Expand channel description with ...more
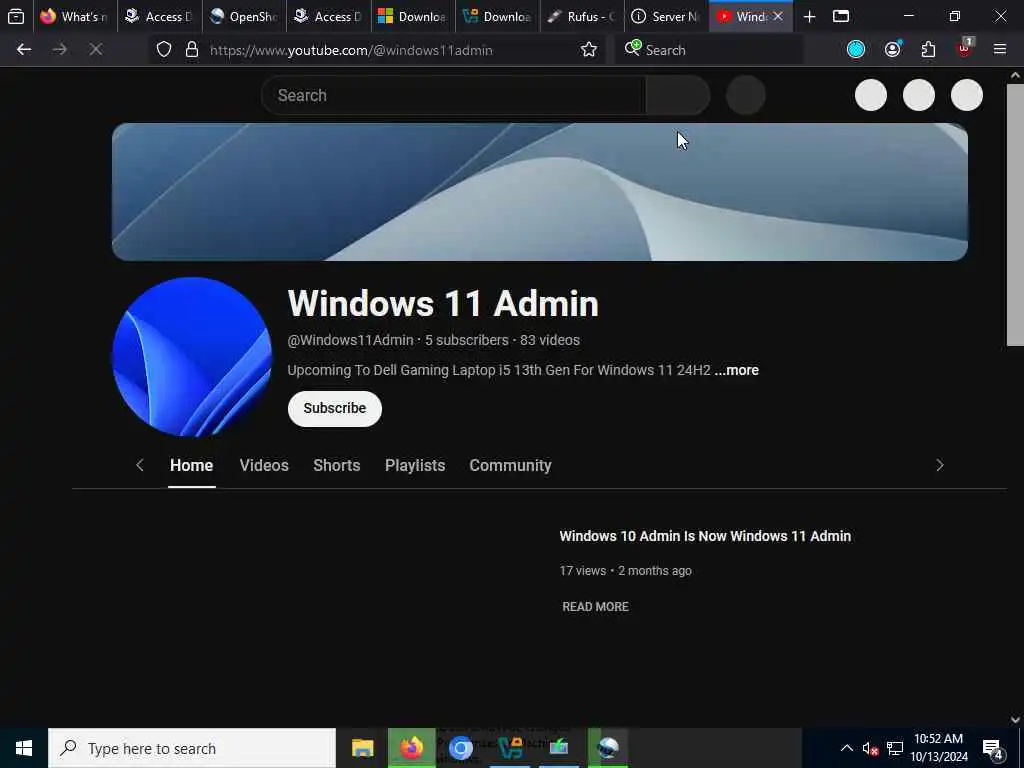 (737, 370)
